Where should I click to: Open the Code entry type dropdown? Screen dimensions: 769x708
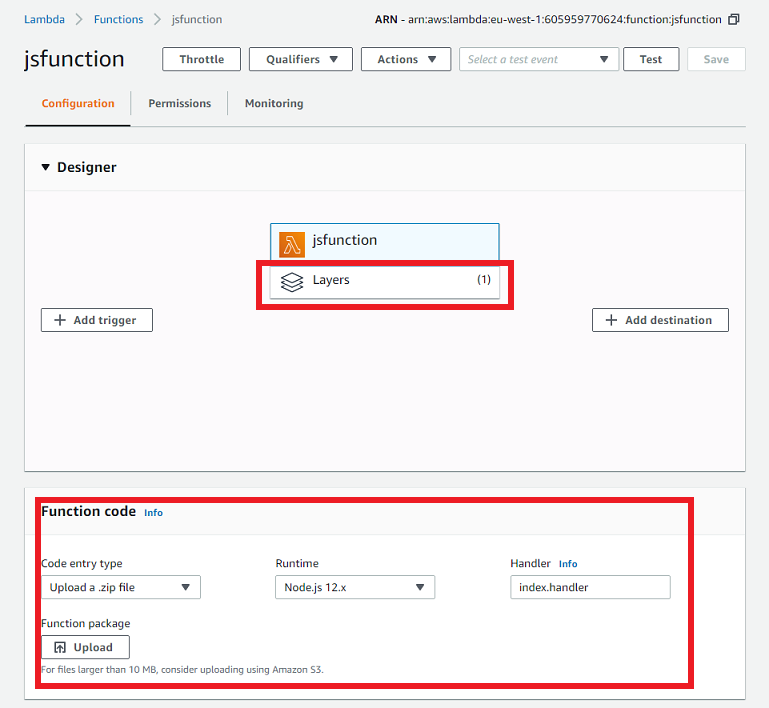[121, 587]
